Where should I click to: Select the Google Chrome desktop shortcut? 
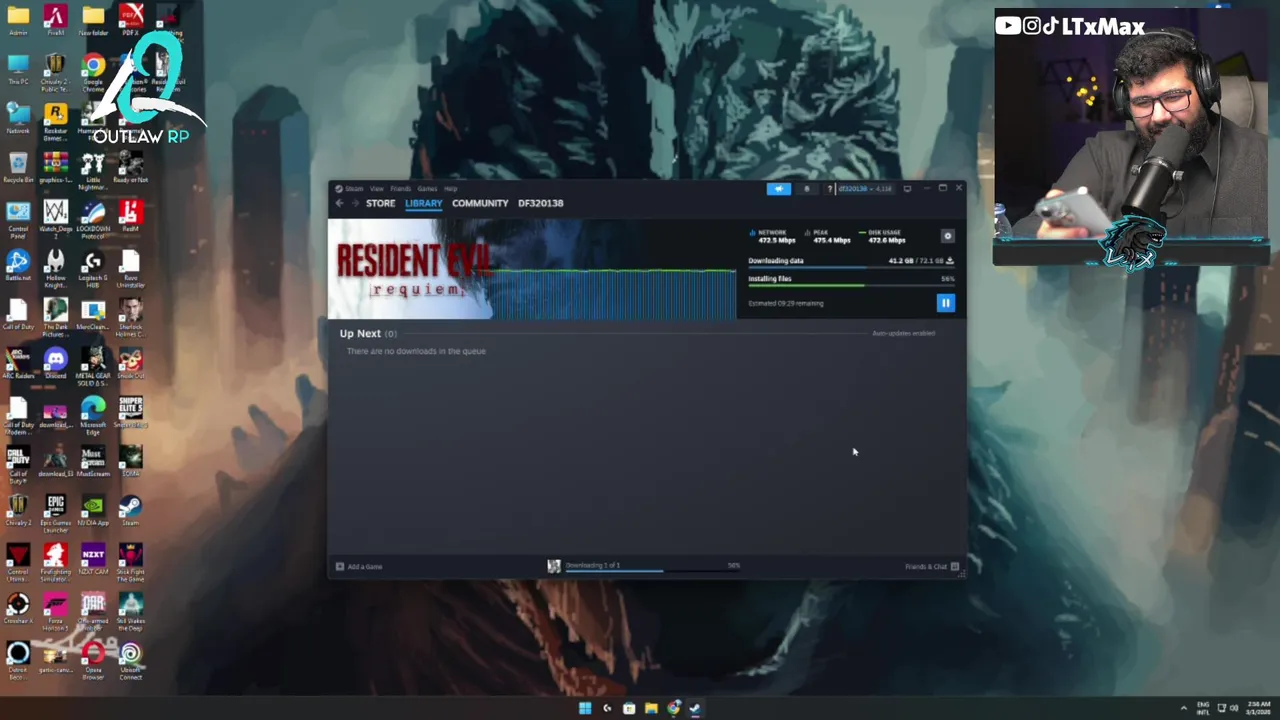pyautogui.click(x=93, y=72)
